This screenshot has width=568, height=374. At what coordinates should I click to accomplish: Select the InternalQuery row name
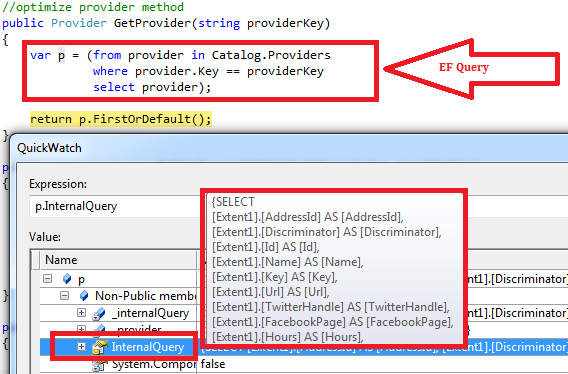click(148, 347)
